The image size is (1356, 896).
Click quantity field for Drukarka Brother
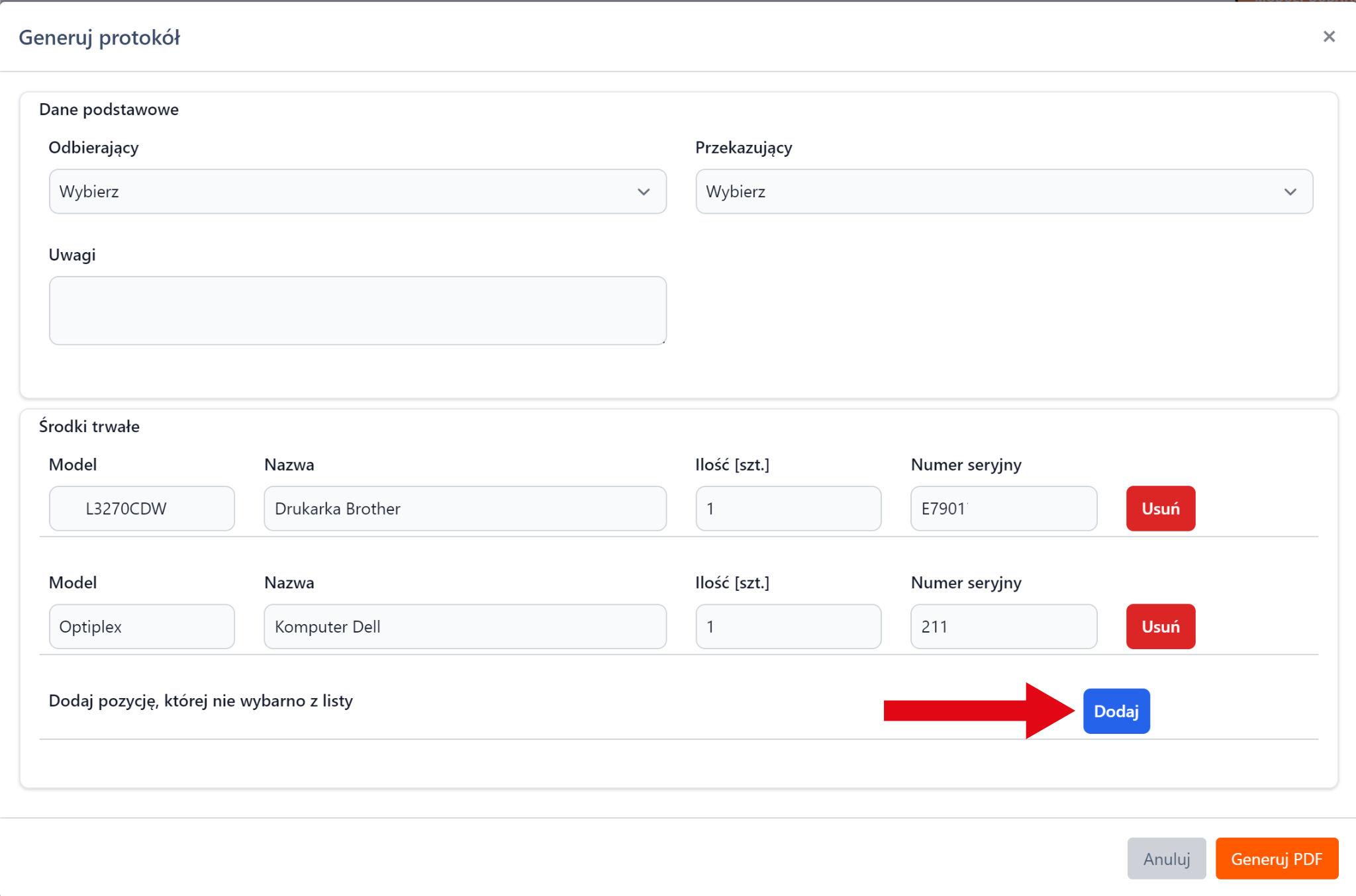[788, 508]
